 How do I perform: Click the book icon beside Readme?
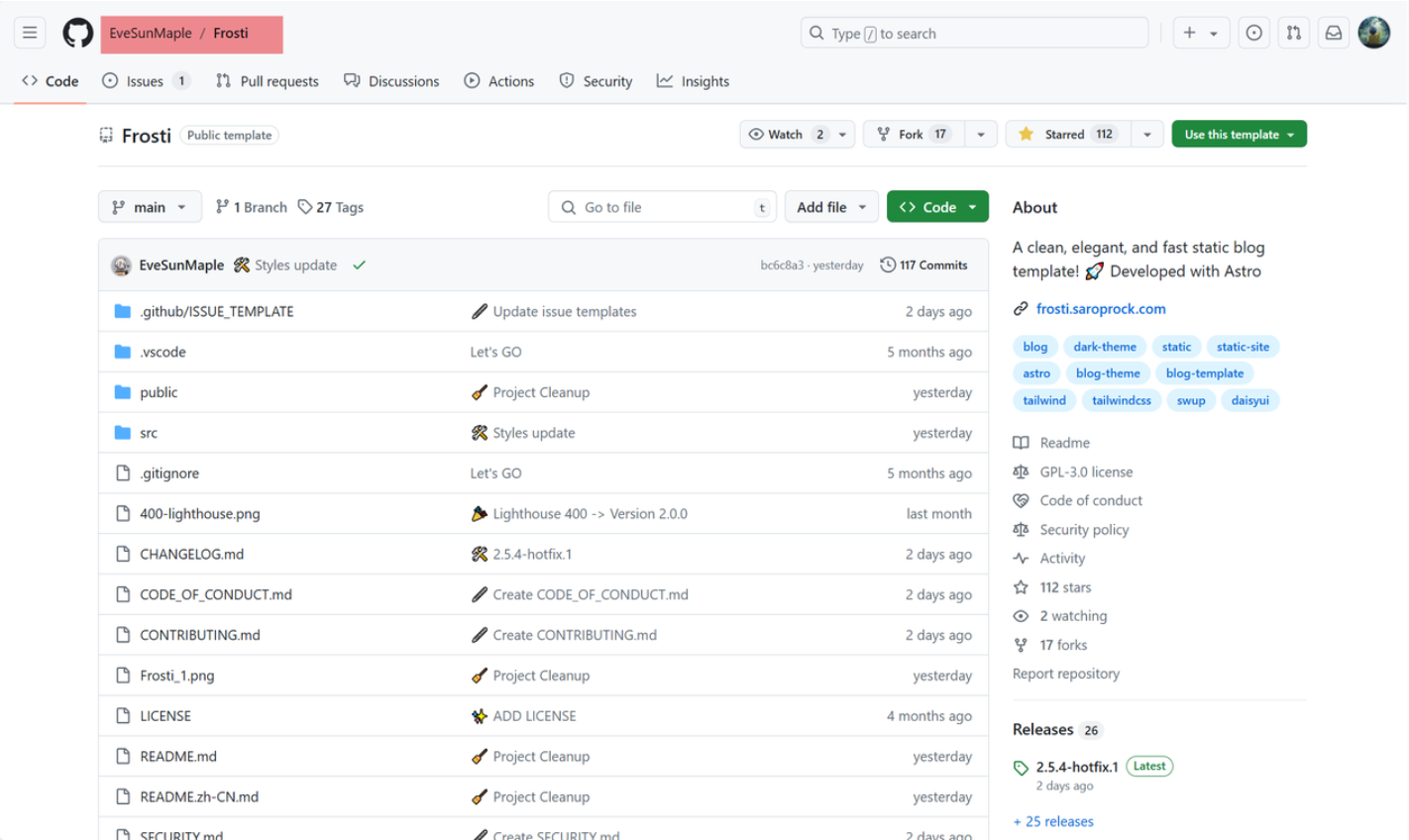coord(1021,443)
